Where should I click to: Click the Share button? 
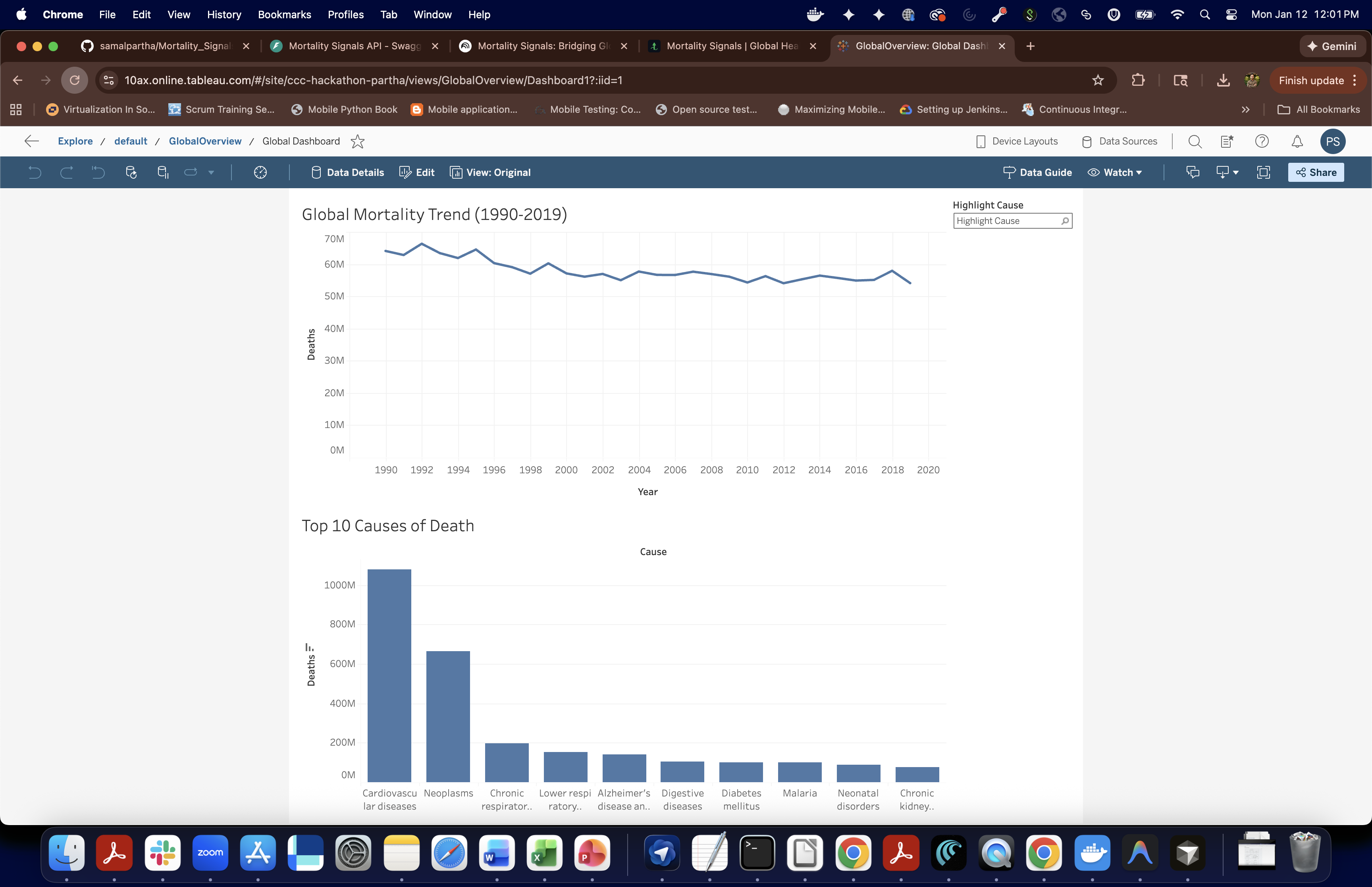1316,172
